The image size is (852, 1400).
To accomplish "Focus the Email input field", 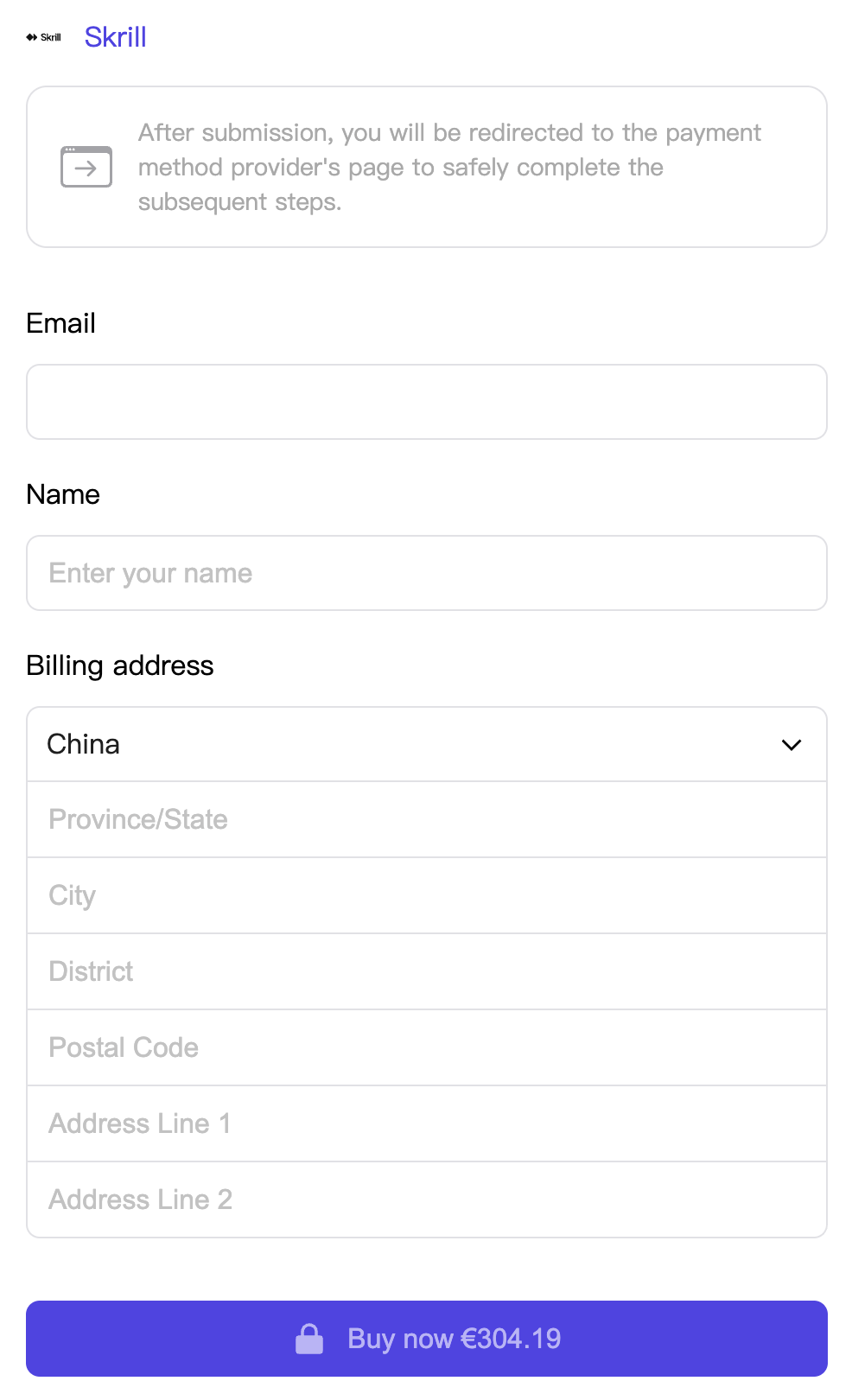I will coord(427,402).
